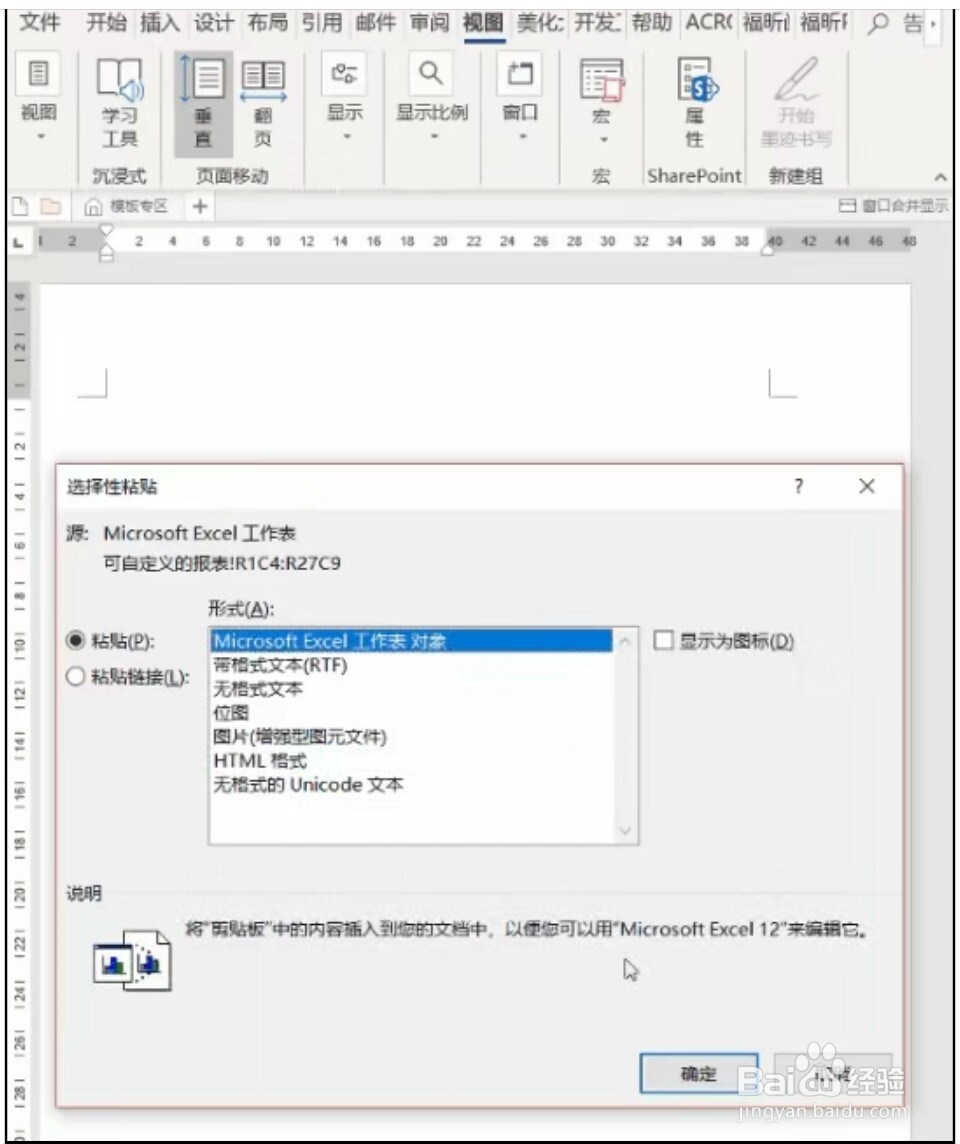Select HTML 格式 option
The image size is (960, 1144).
pyautogui.click(x=411, y=761)
